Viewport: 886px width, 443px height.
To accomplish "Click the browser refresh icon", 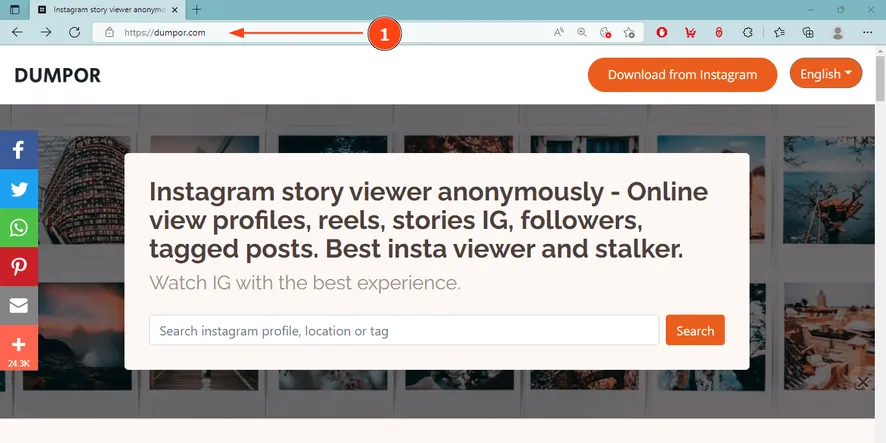I will tap(74, 32).
